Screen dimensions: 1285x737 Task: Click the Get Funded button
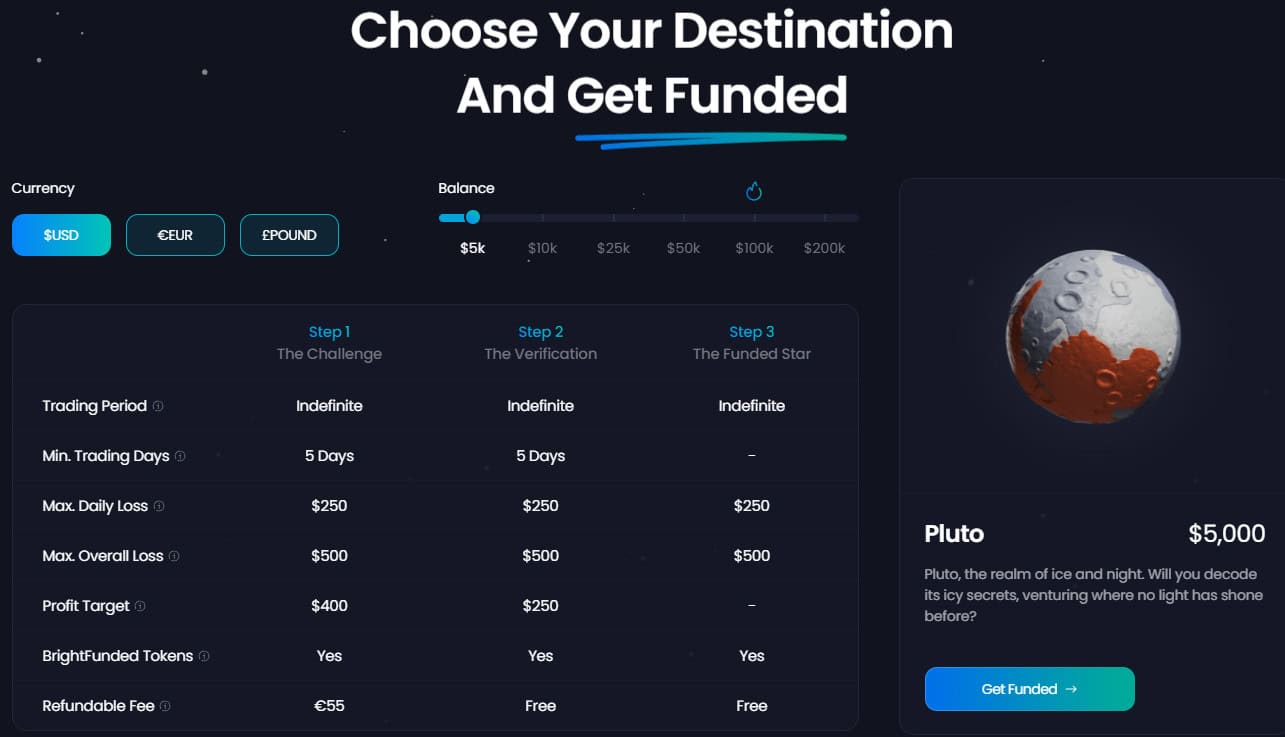click(x=1029, y=689)
